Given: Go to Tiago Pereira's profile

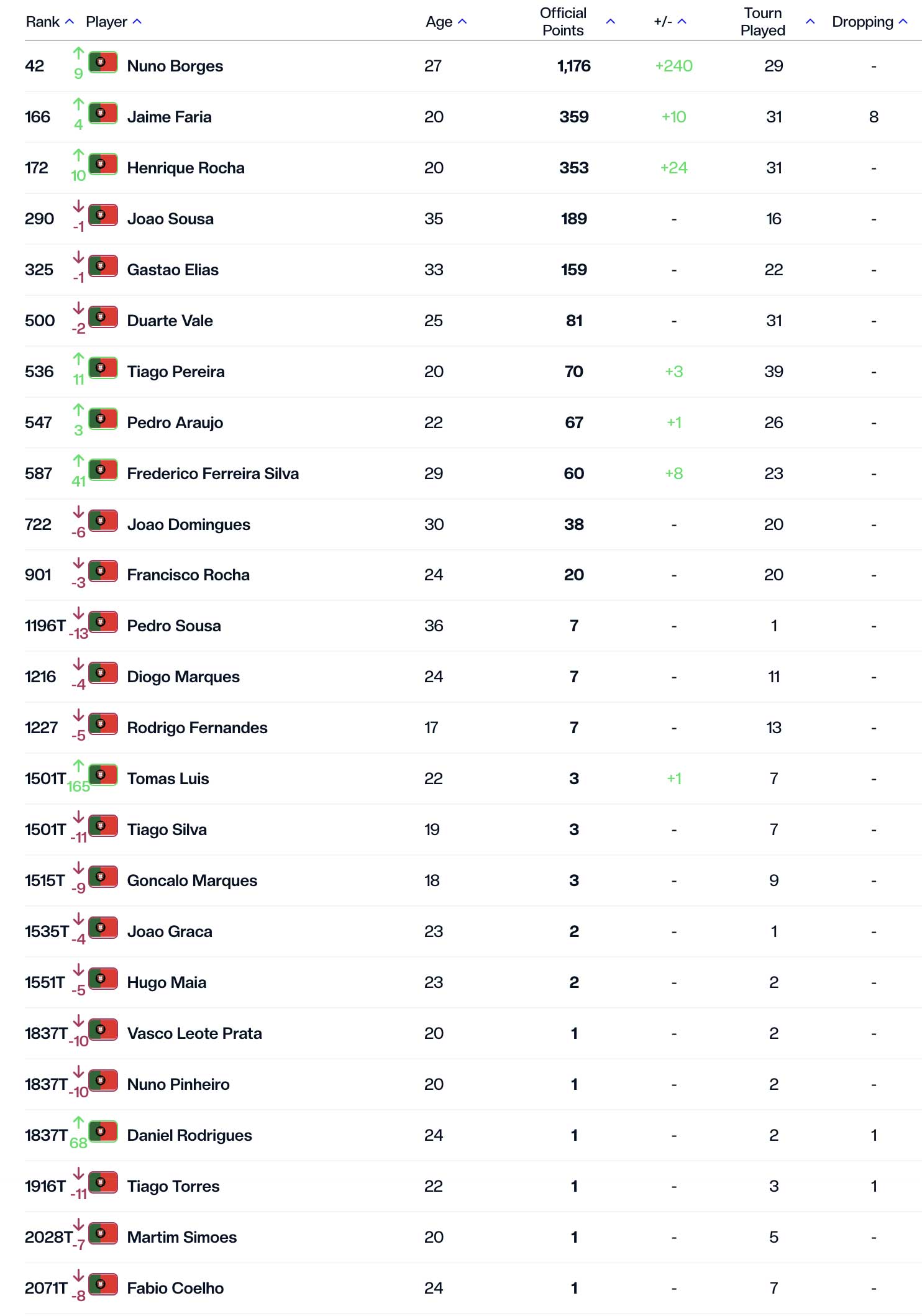Looking at the screenshot, I should tap(175, 372).
